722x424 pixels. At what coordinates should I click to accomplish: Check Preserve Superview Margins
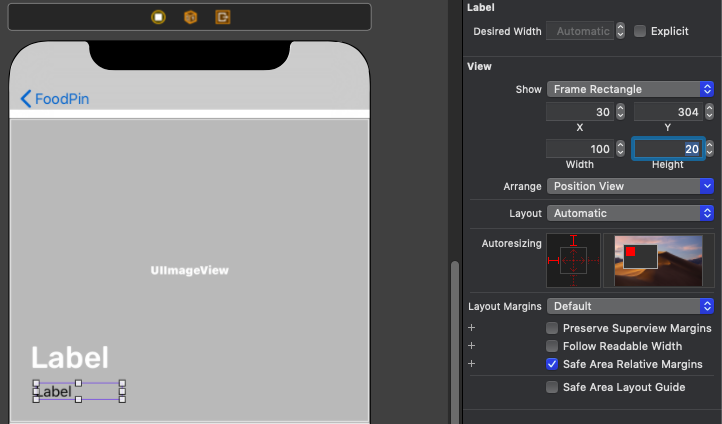coord(552,328)
